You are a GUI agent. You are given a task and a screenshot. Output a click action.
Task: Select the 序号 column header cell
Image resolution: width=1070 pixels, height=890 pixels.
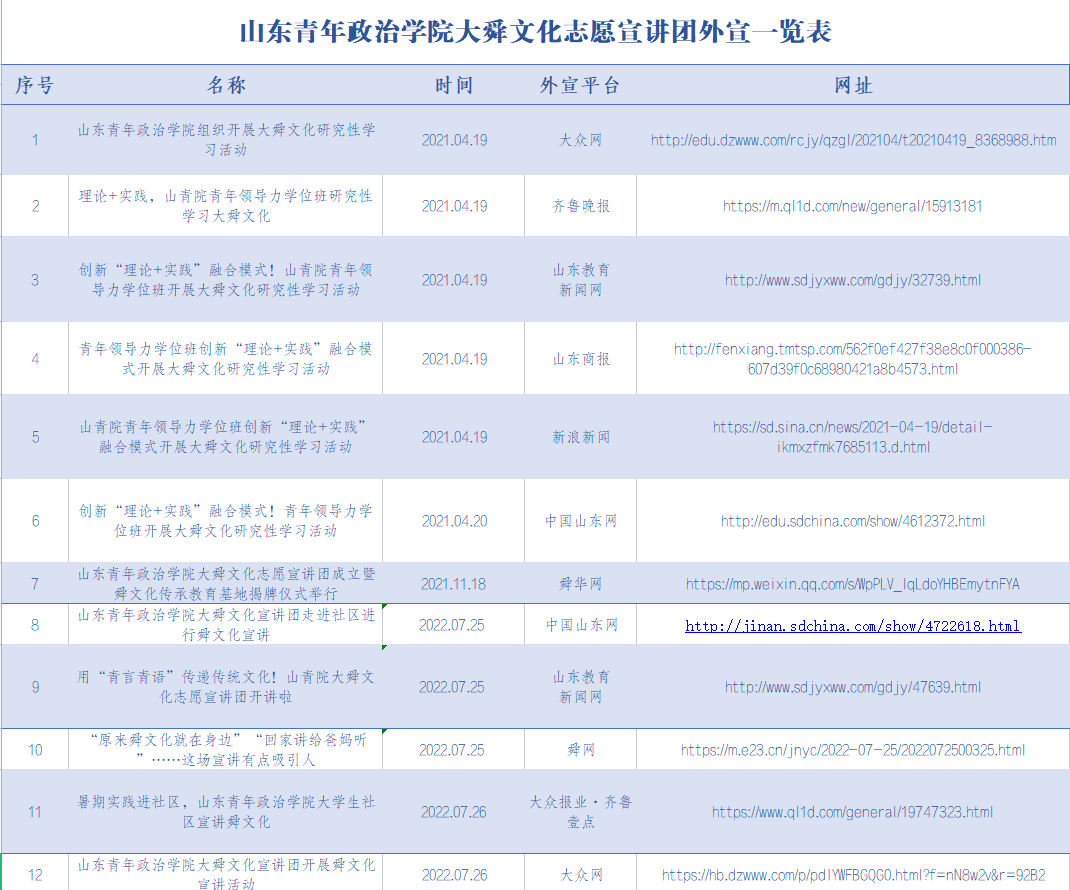(34, 86)
